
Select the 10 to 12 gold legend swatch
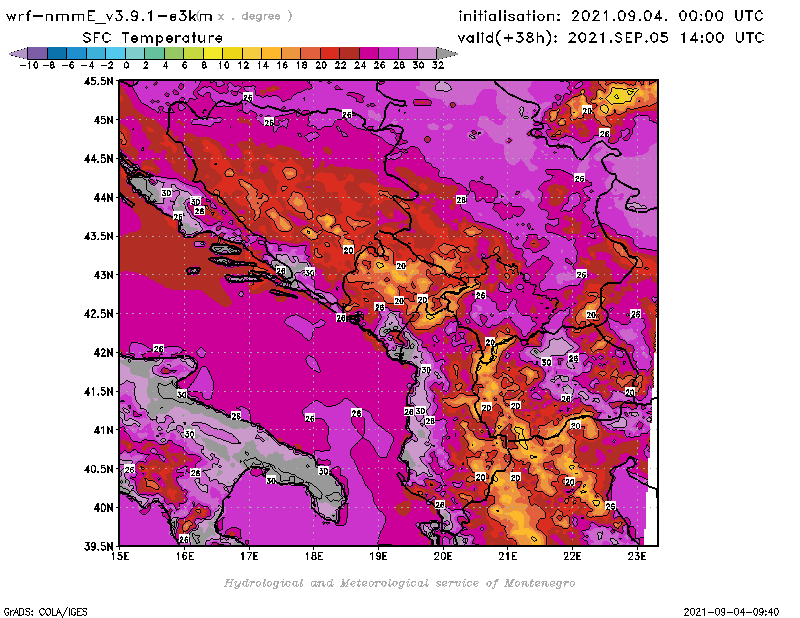[232, 54]
